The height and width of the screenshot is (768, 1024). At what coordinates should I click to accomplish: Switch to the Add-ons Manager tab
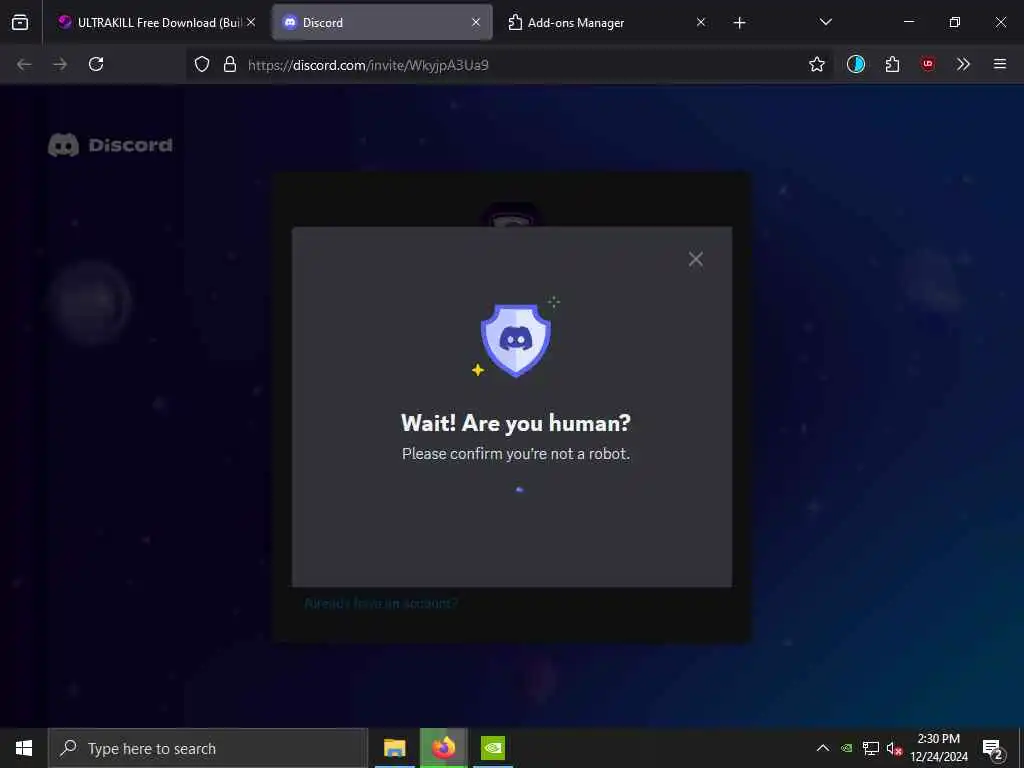pyautogui.click(x=606, y=22)
